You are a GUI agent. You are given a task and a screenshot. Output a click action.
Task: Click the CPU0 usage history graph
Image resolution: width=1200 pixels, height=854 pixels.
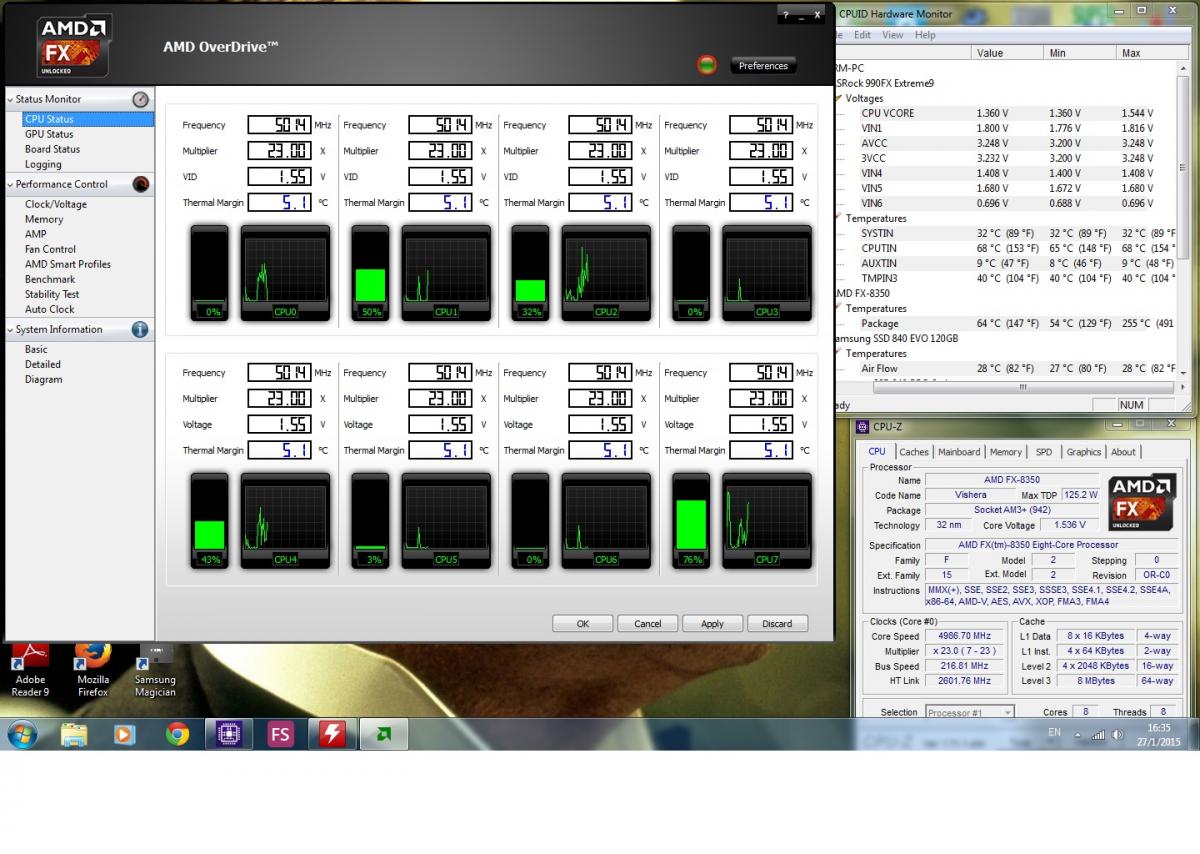pyautogui.click(x=285, y=273)
